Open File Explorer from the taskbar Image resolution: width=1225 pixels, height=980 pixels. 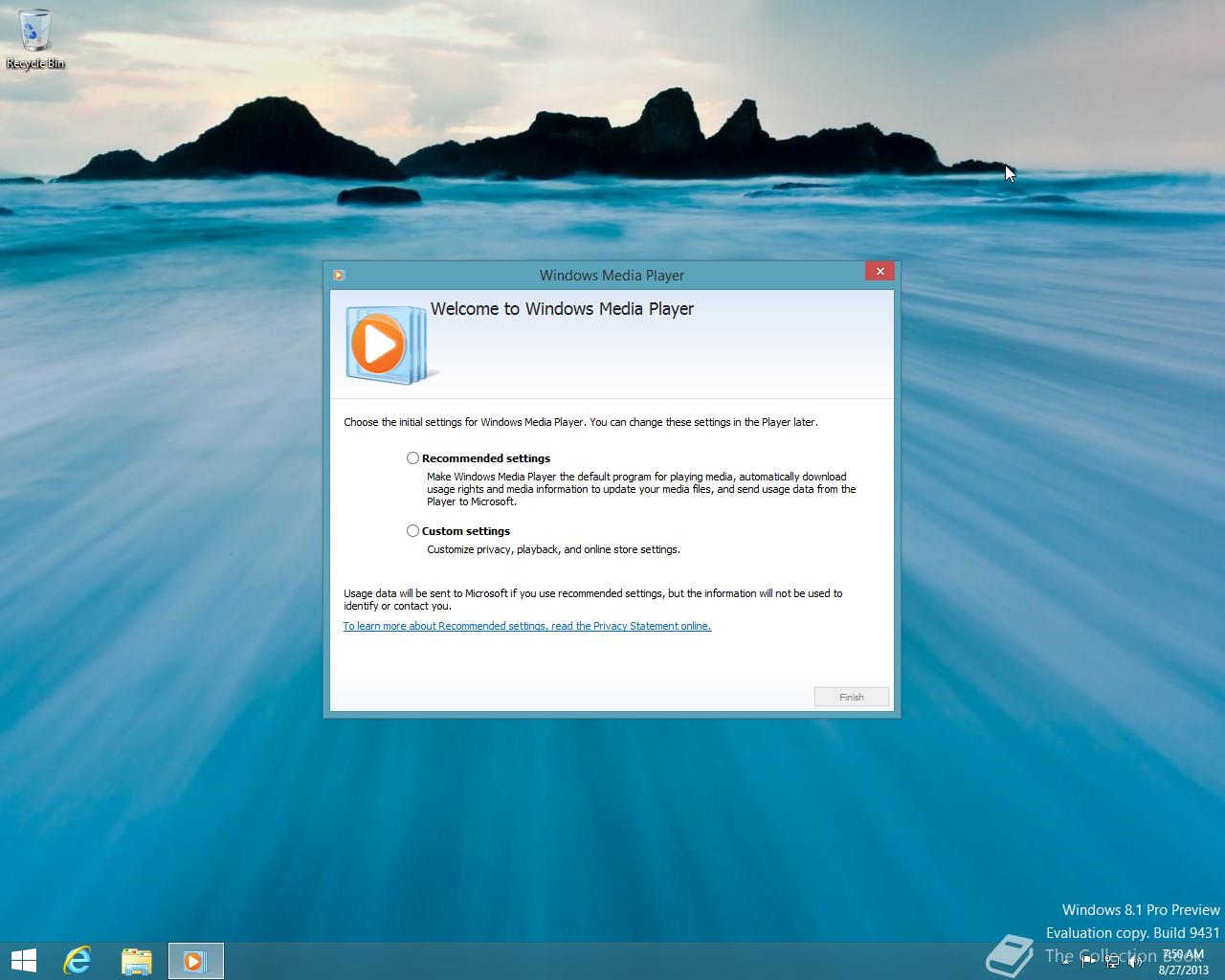(137, 961)
